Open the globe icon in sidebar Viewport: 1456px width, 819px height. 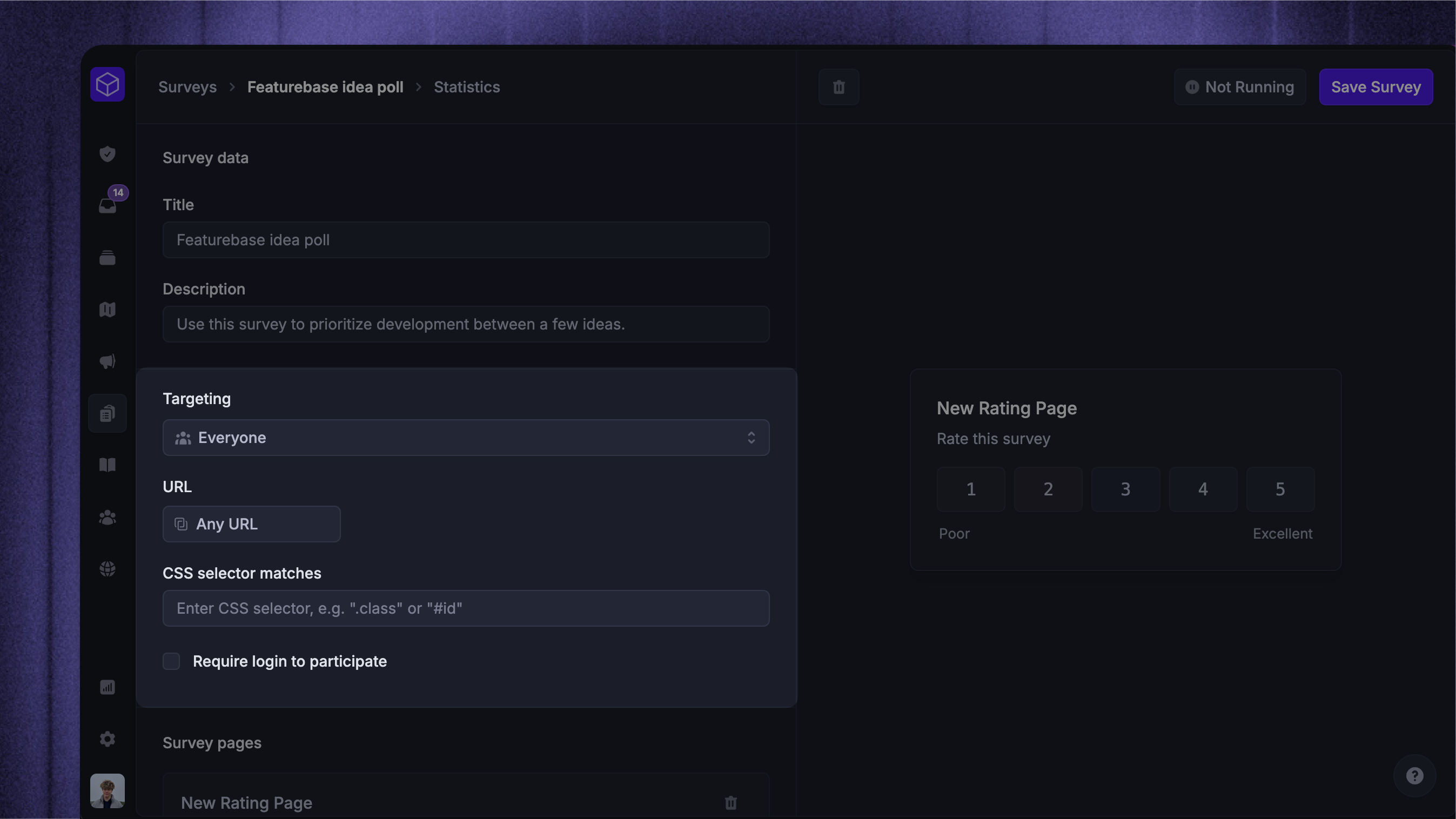[108, 569]
